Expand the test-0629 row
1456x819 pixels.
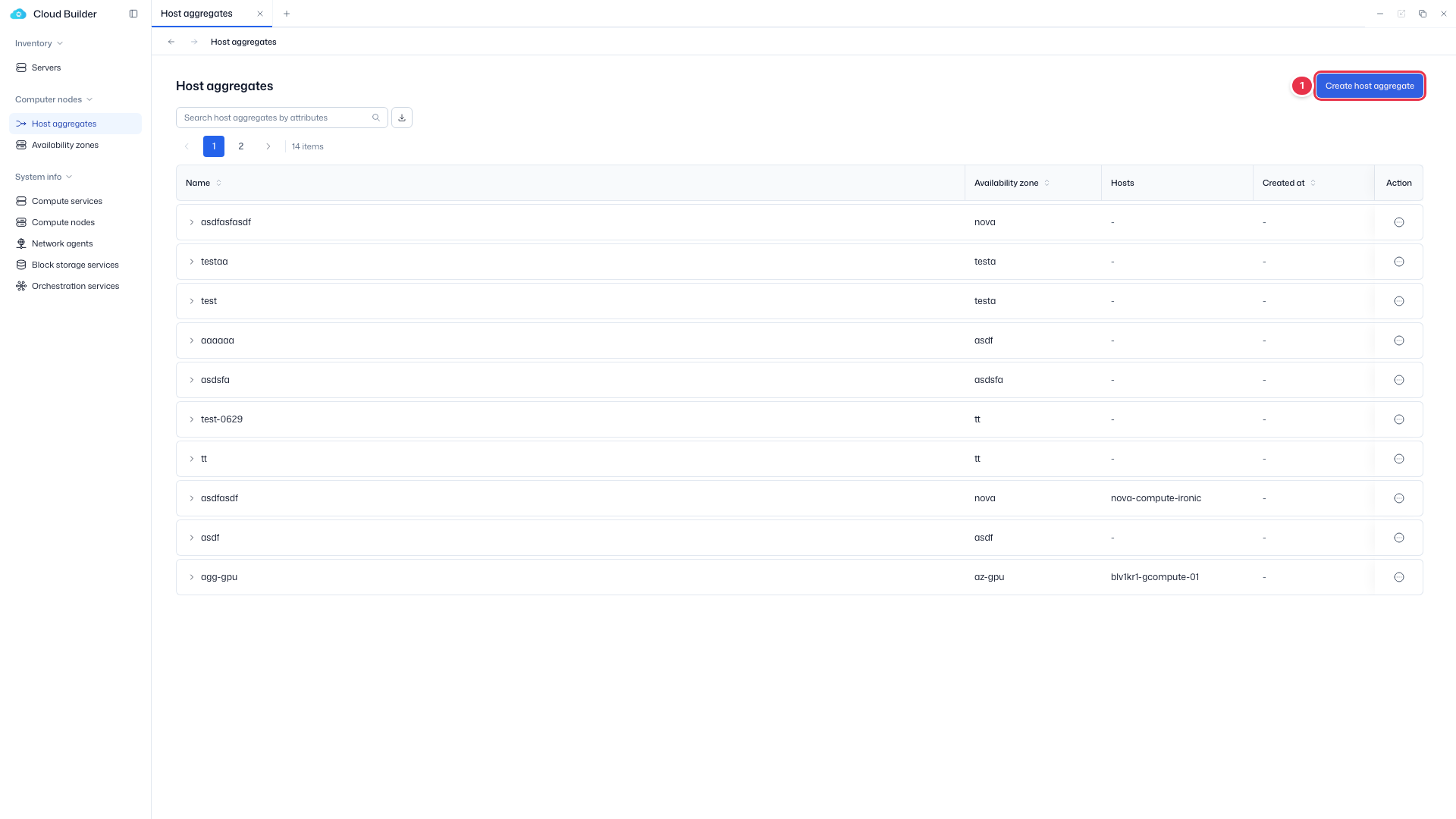click(x=192, y=419)
